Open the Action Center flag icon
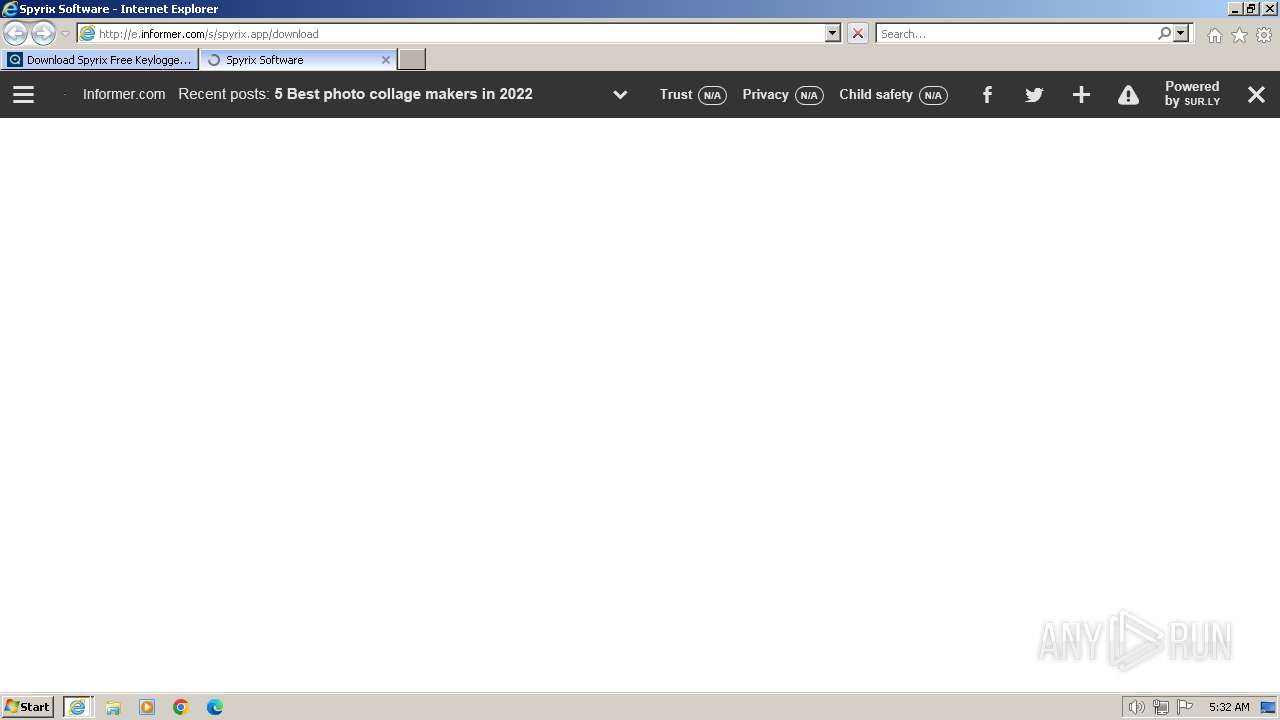1280x720 pixels. coord(1185,707)
